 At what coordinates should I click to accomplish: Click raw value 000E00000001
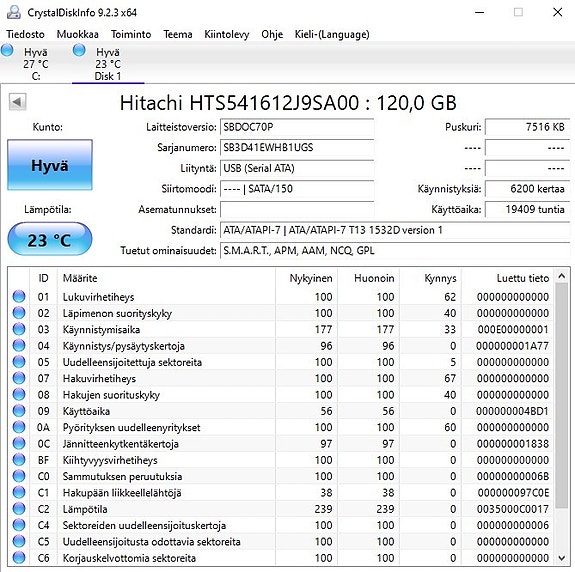pos(513,329)
